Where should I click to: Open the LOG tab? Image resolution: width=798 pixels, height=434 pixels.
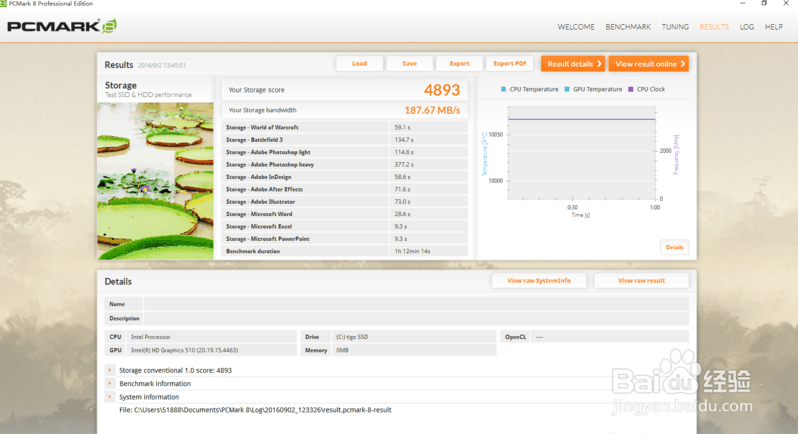click(747, 27)
